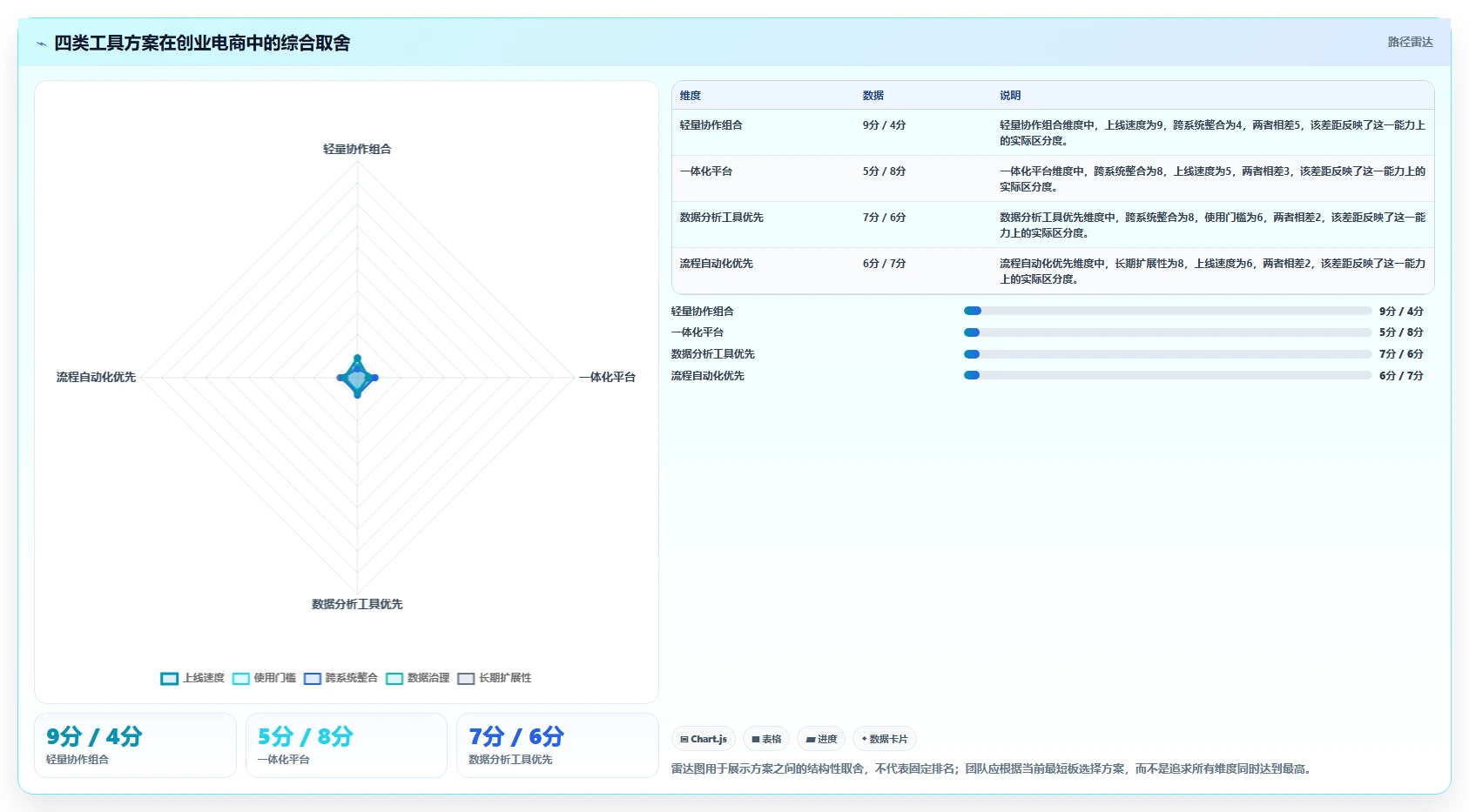Open the 9分 / 4分 轻量协作组合 summary card
This screenshot has width=1469, height=812.
point(135,746)
